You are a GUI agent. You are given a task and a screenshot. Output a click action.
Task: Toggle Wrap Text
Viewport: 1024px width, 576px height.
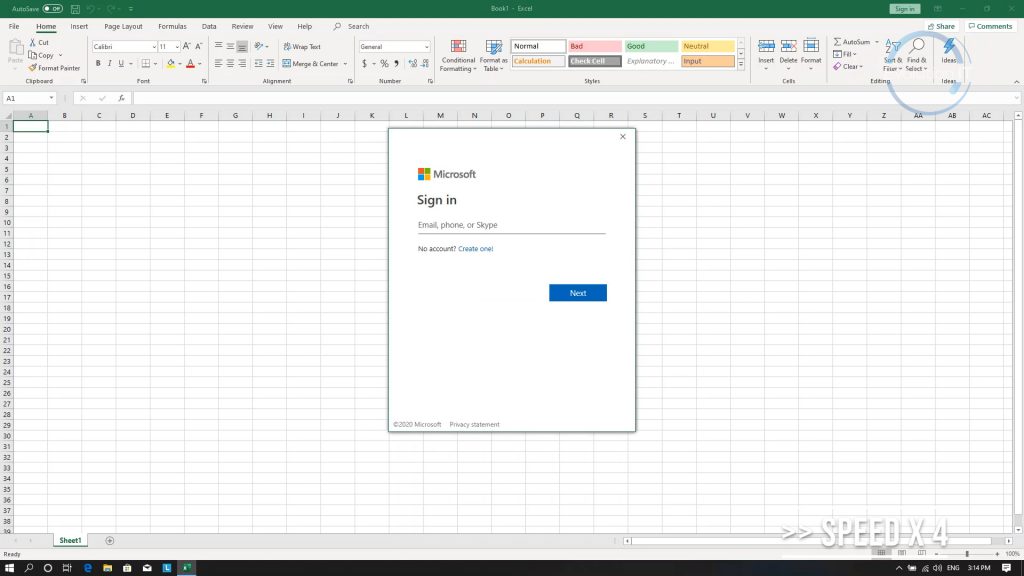[302, 46]
